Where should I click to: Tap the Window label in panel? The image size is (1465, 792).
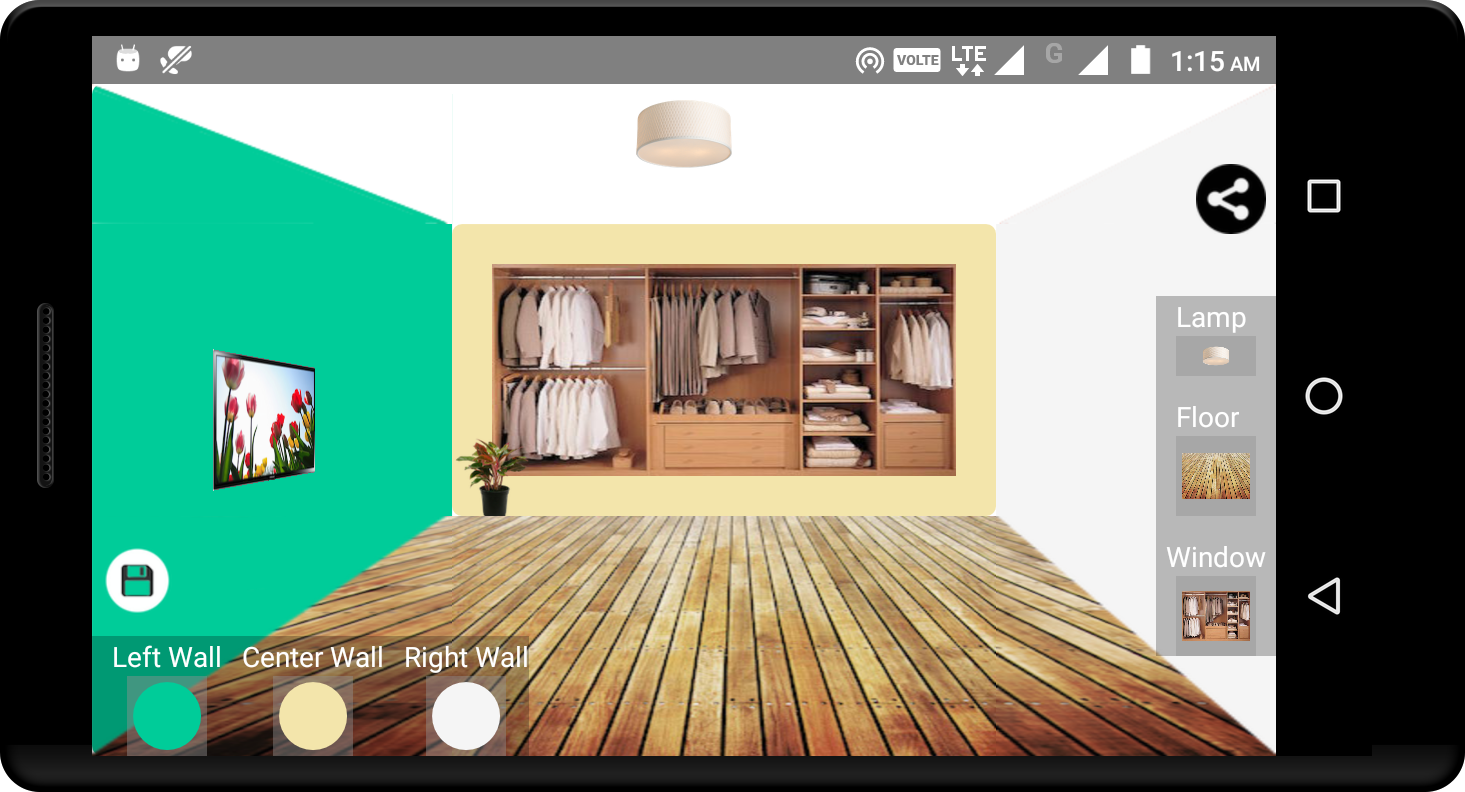1216,557
